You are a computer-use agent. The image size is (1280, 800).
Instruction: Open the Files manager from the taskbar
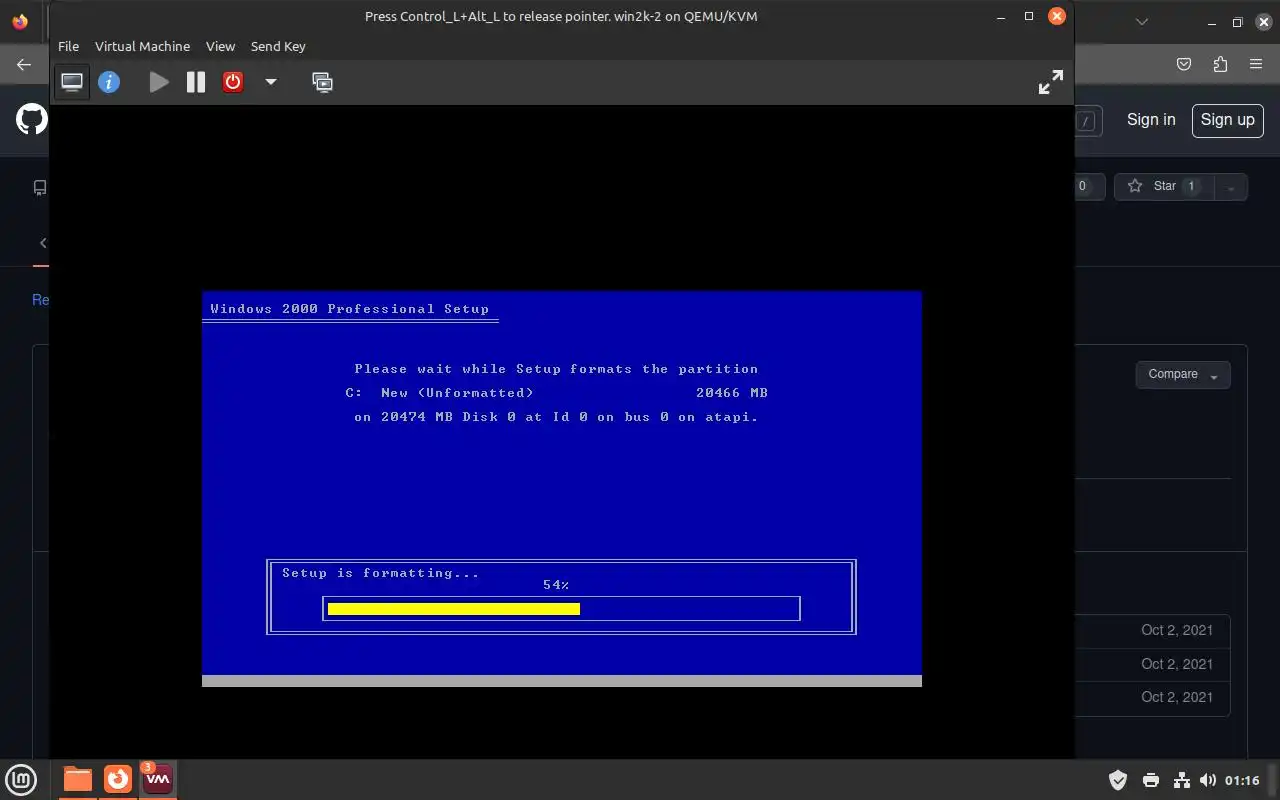pos(77,779)
